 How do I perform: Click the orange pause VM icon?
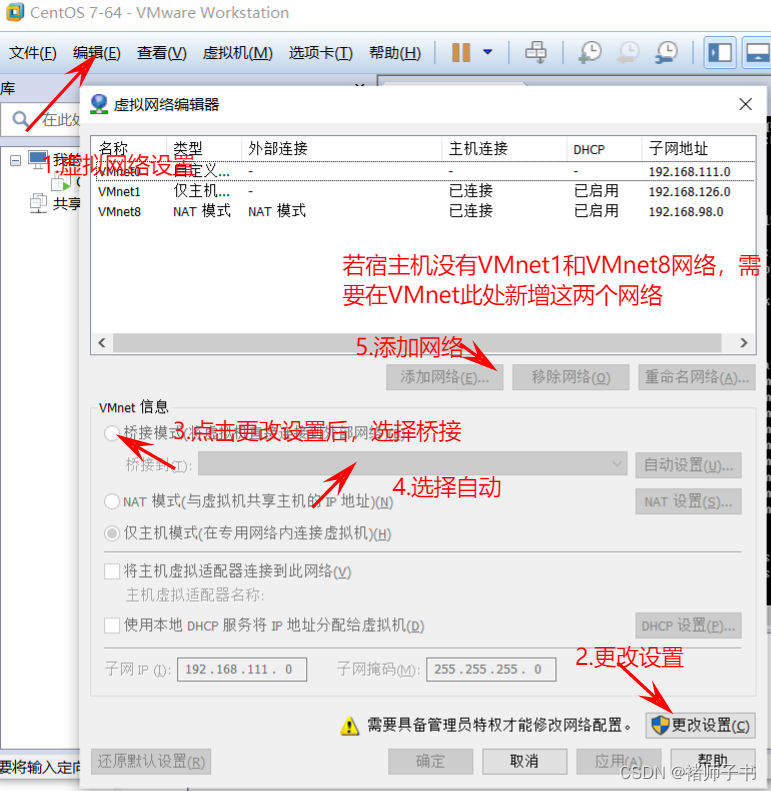point(461,52)
